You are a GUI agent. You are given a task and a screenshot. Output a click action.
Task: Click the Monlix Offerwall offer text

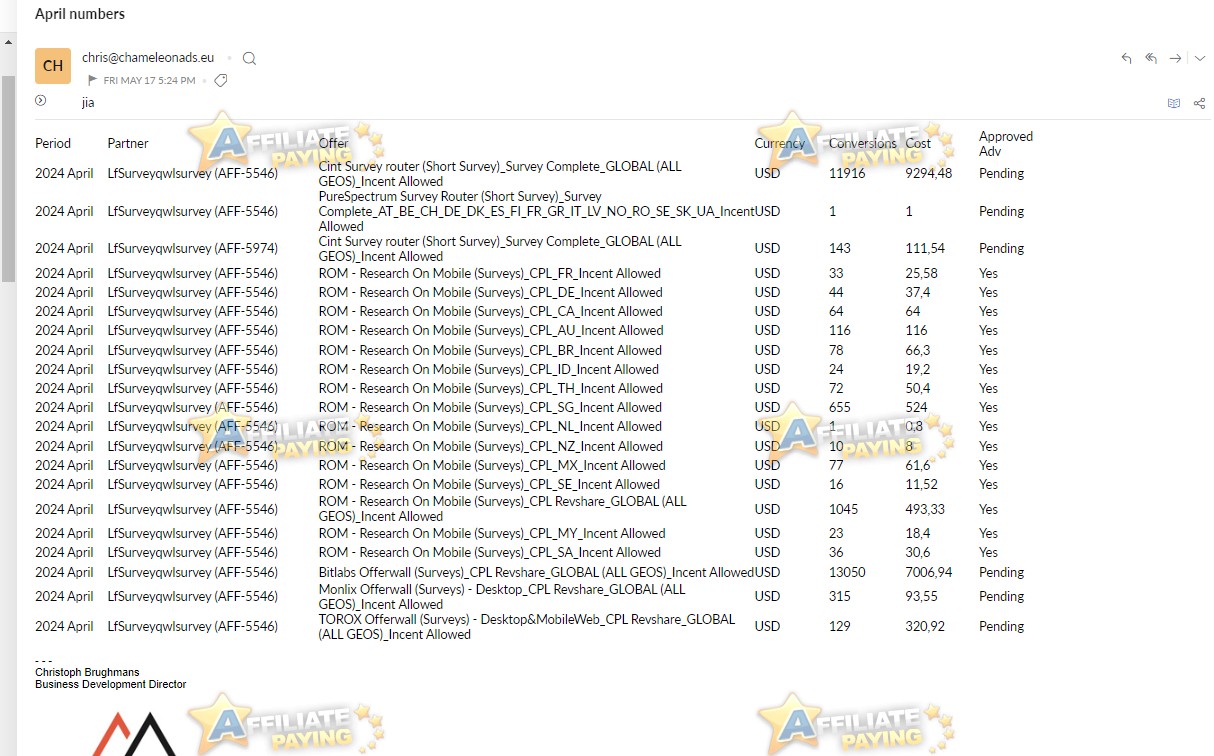click(x=502, y=597)
